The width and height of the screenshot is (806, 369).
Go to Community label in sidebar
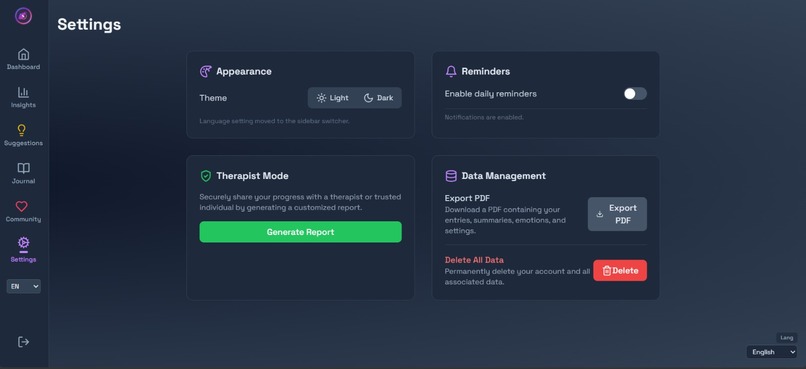tap(24, 219)
